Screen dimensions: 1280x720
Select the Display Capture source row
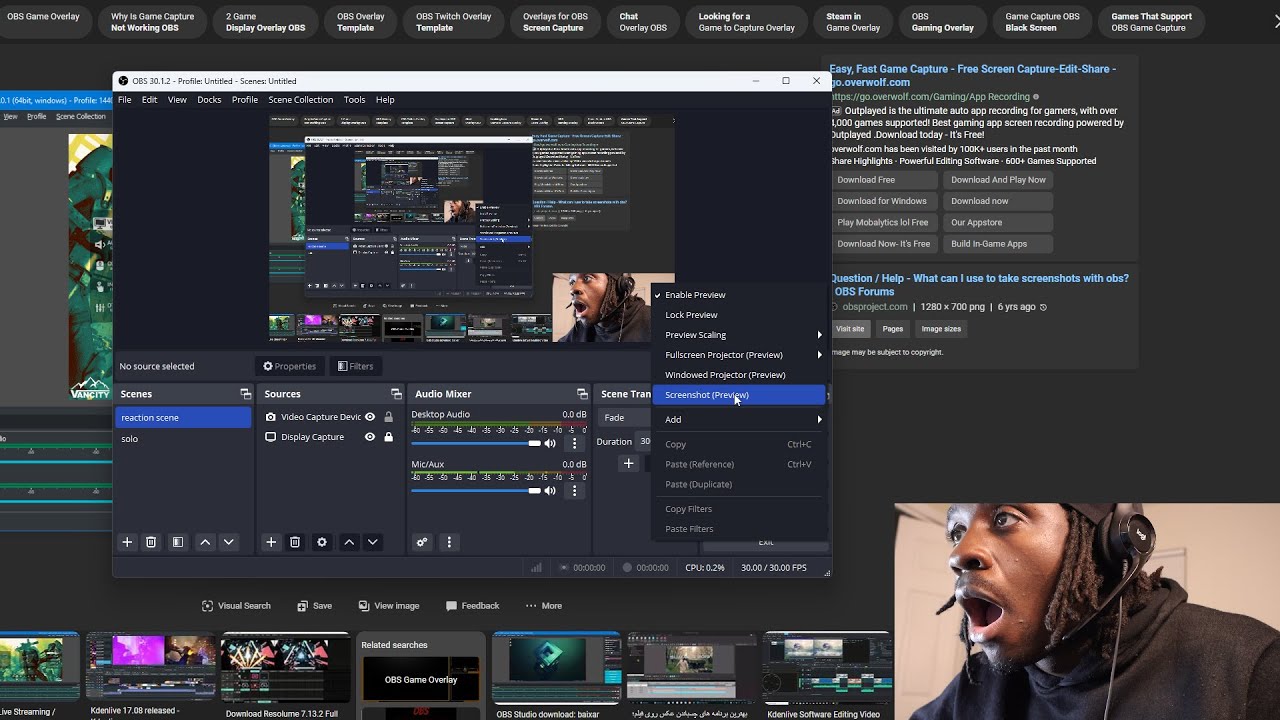click(329, 437)
